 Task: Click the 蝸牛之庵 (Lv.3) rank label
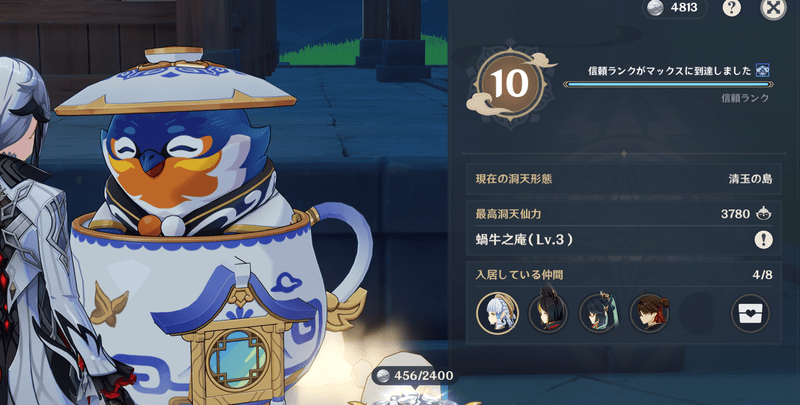click(x=523, y=240)
